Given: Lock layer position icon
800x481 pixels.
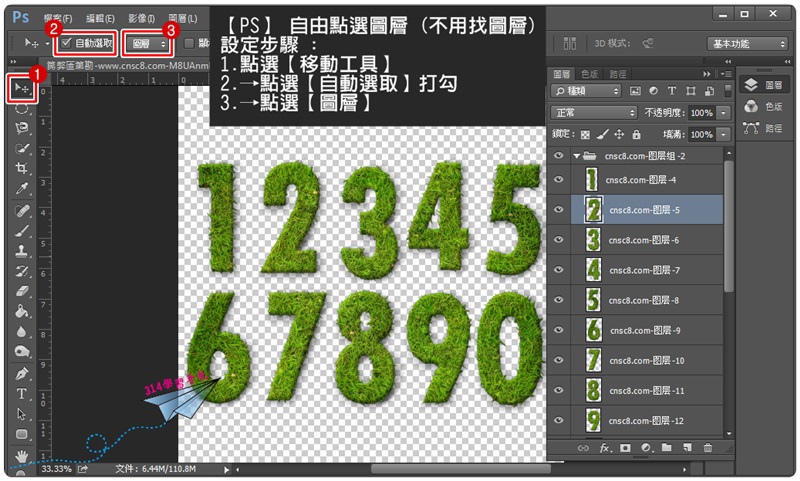Looking at the screenshot, I should [619, 134].
